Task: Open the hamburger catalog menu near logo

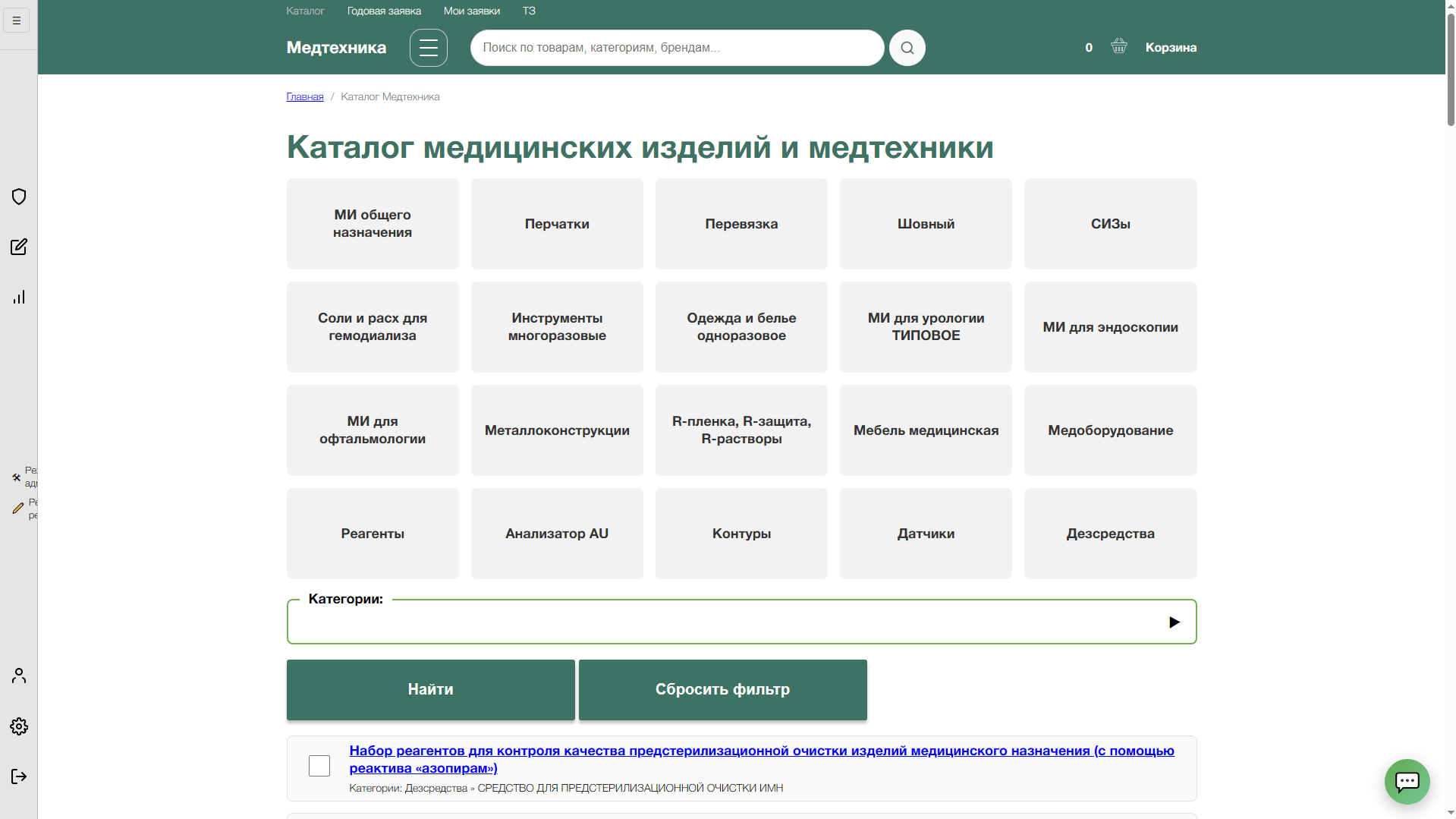Action: click(x=428, y=48)
